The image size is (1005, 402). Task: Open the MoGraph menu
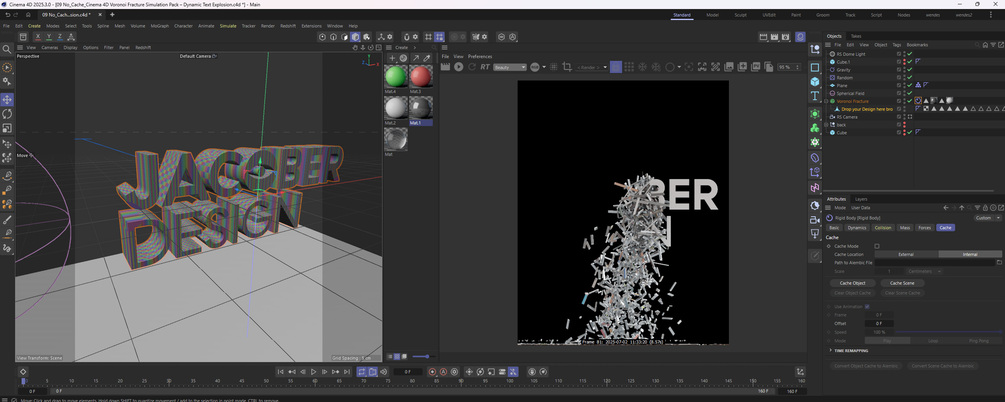point(160,26)
